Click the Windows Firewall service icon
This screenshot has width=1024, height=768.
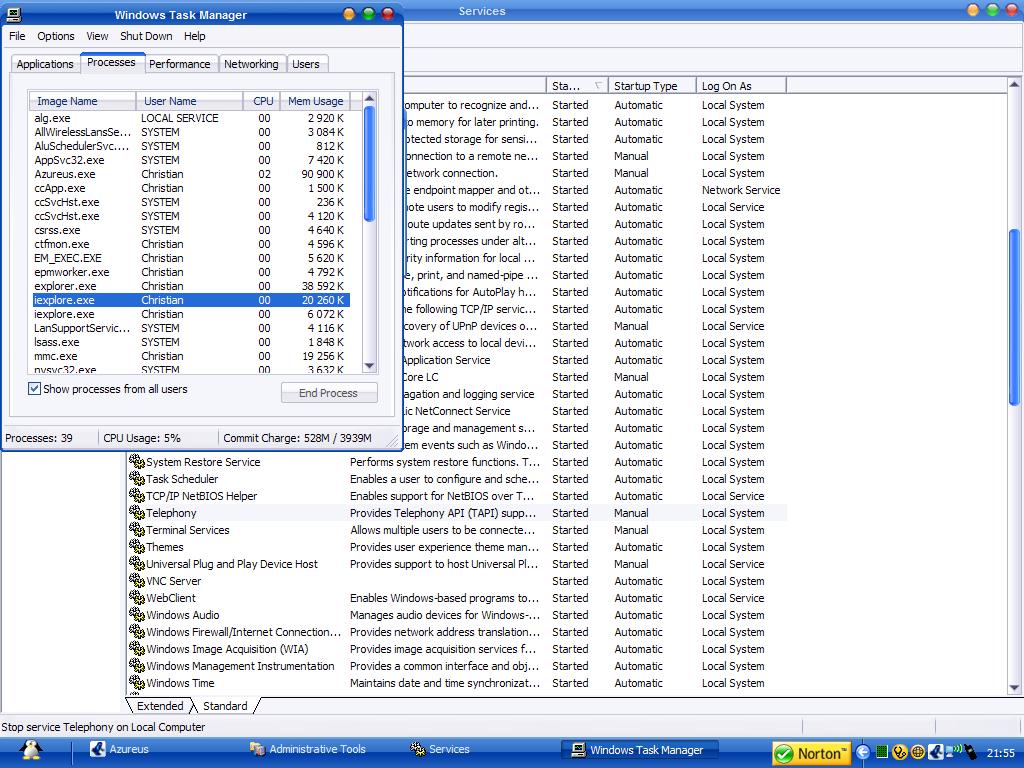coord(136,631)
